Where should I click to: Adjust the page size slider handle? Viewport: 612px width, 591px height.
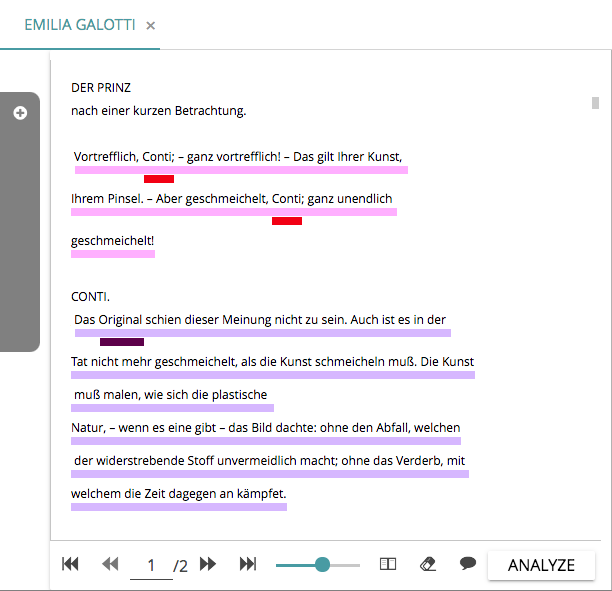click(322, 564)
